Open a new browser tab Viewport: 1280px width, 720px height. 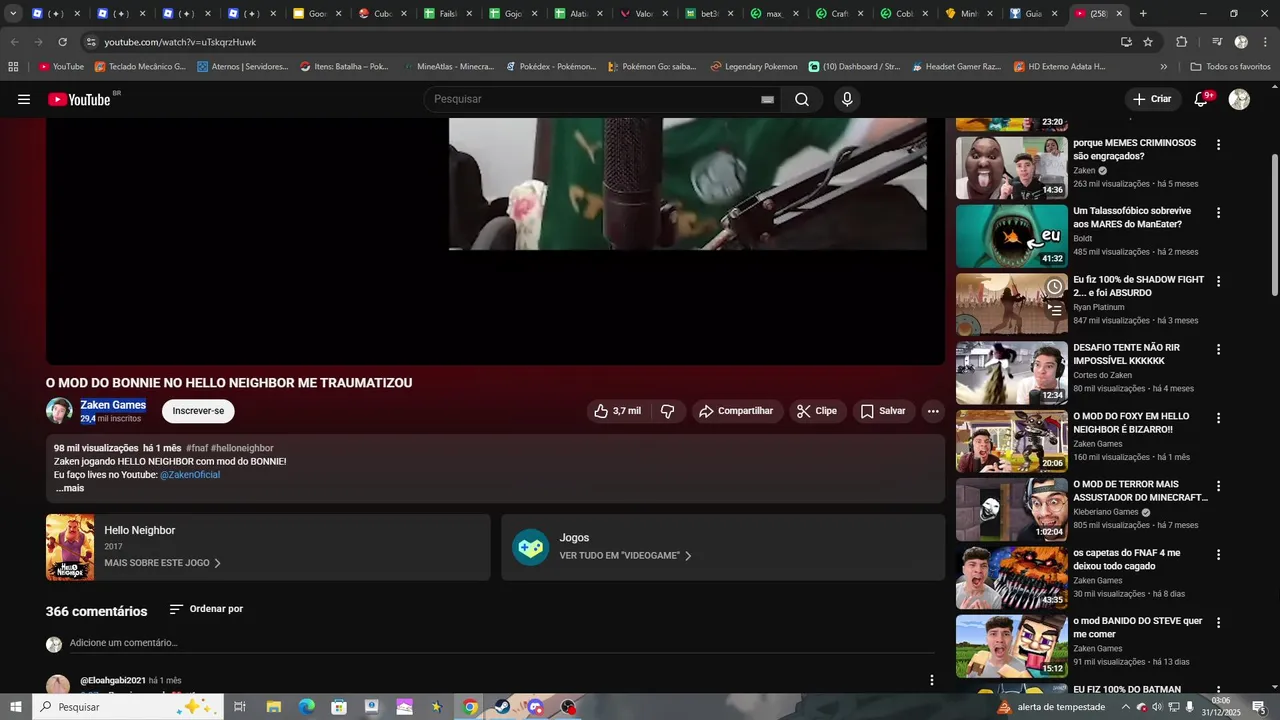pyautogui.click(x=1143, y=14)
